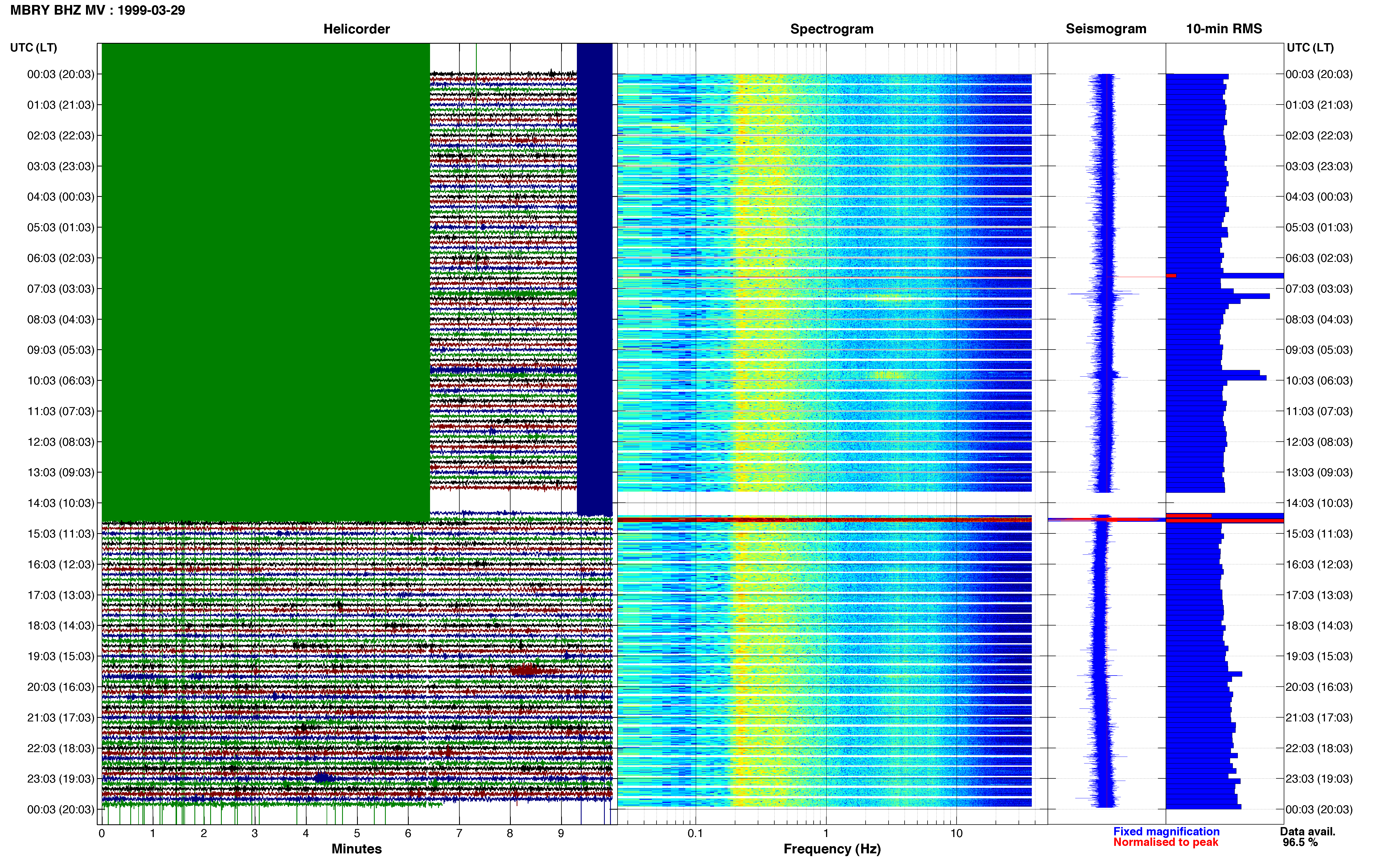
Task: Click the right 'UTC (LT)' axis label
Action: (x=1310, y=48)
